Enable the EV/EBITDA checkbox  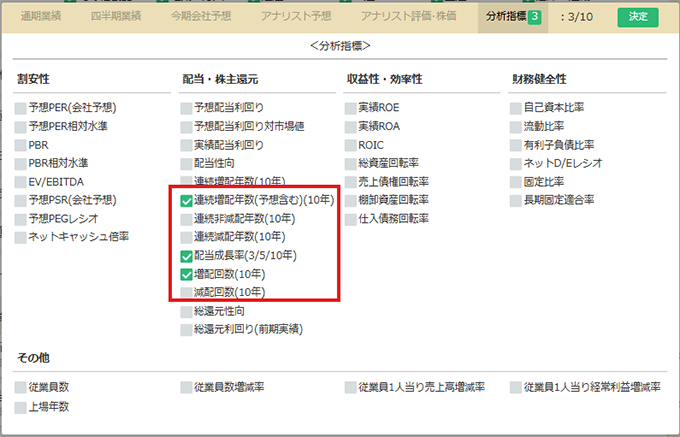[x=20, y=182]
